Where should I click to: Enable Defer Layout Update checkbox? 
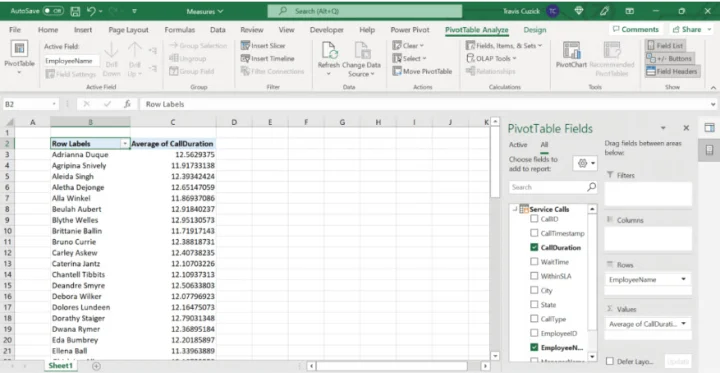coord(609,362)
